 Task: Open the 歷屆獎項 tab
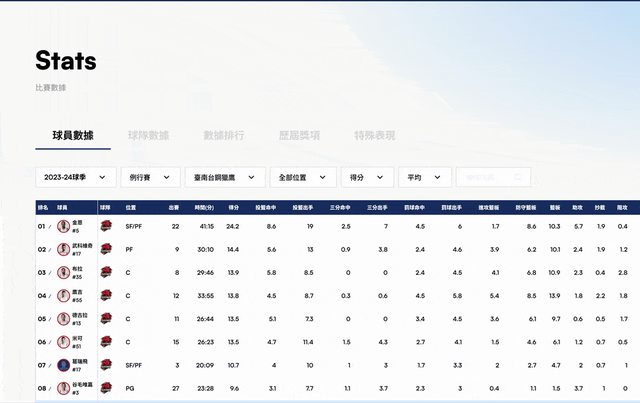(x=299, y=135)
